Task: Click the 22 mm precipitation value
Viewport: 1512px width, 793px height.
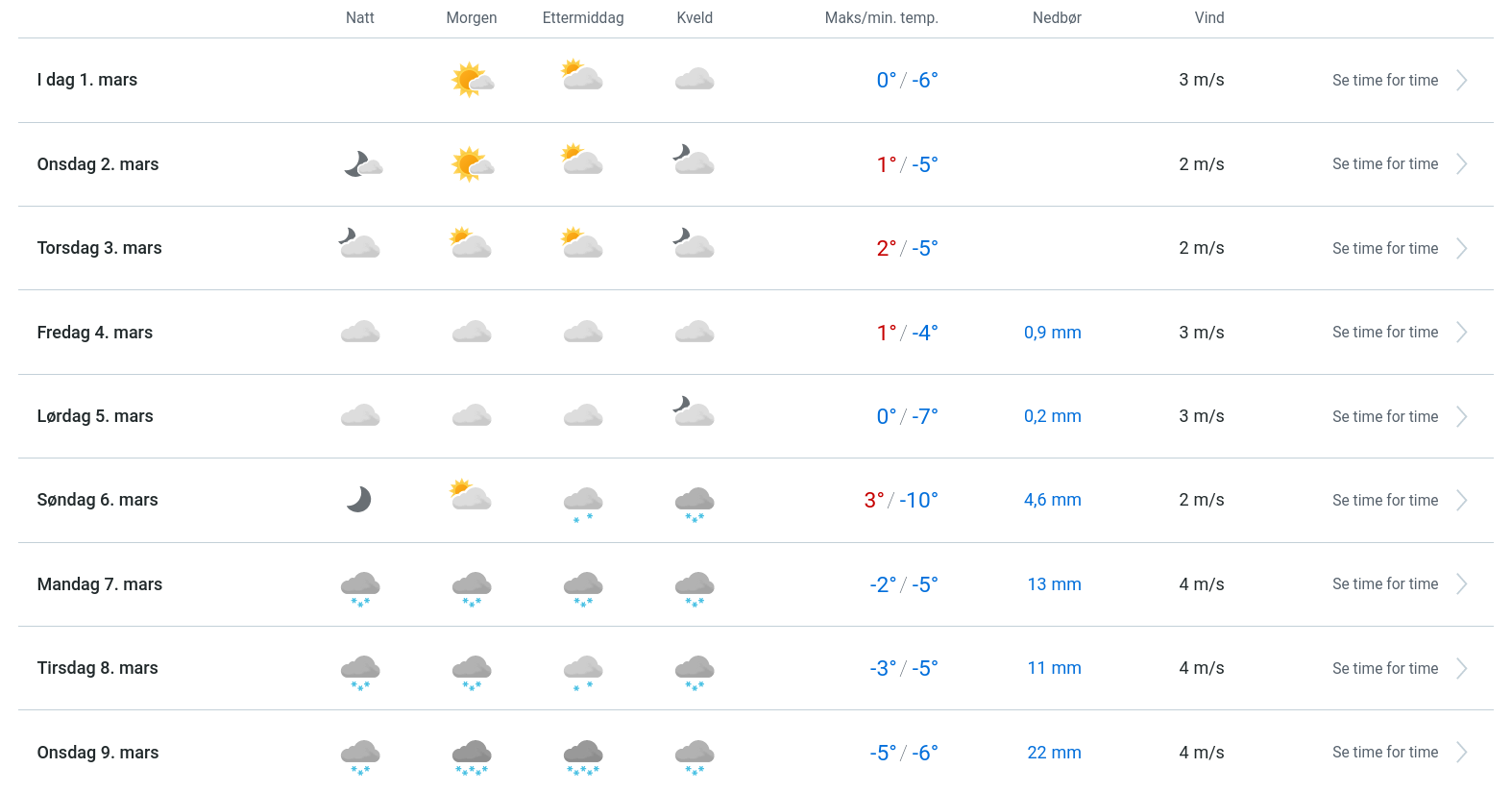Action: coord(1054,753)
